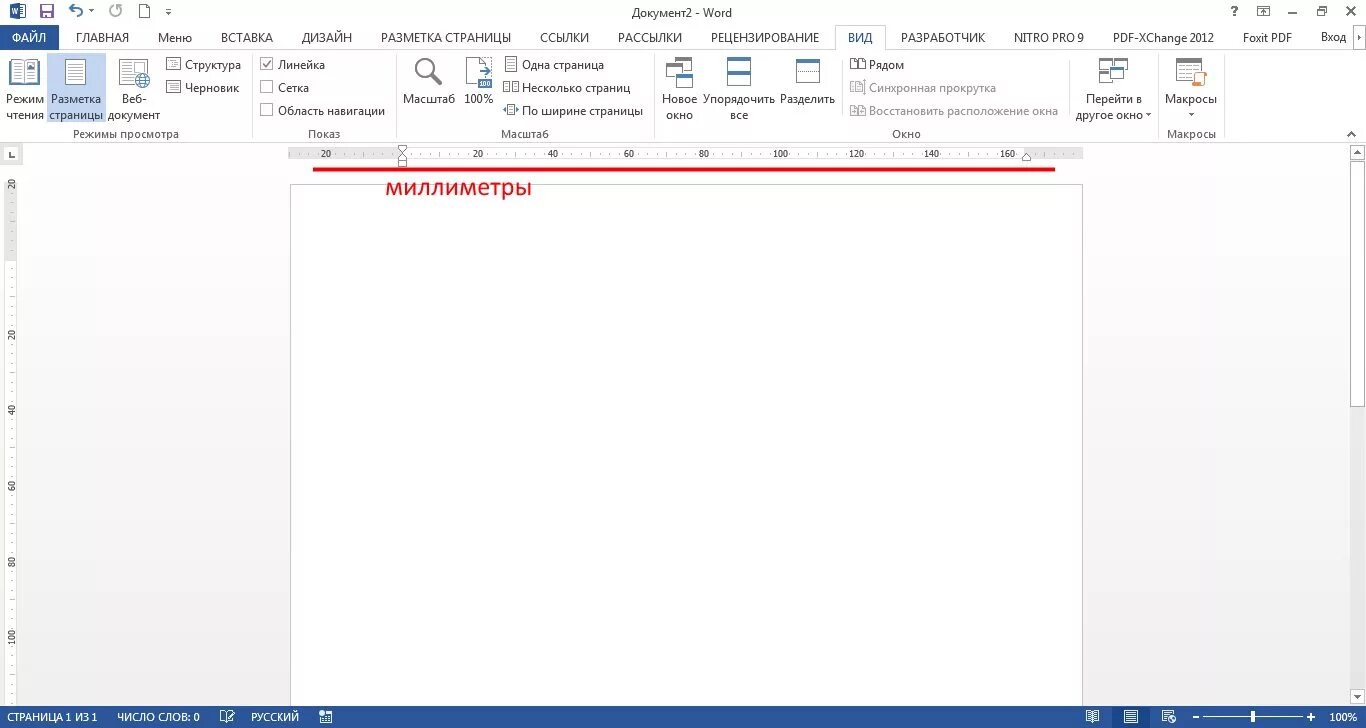Image resolution: width=1366 pixels, height=728 pixels.
Task: Switch to Веб-документ view
Action: pyautogui.click(x=134, y=90)
